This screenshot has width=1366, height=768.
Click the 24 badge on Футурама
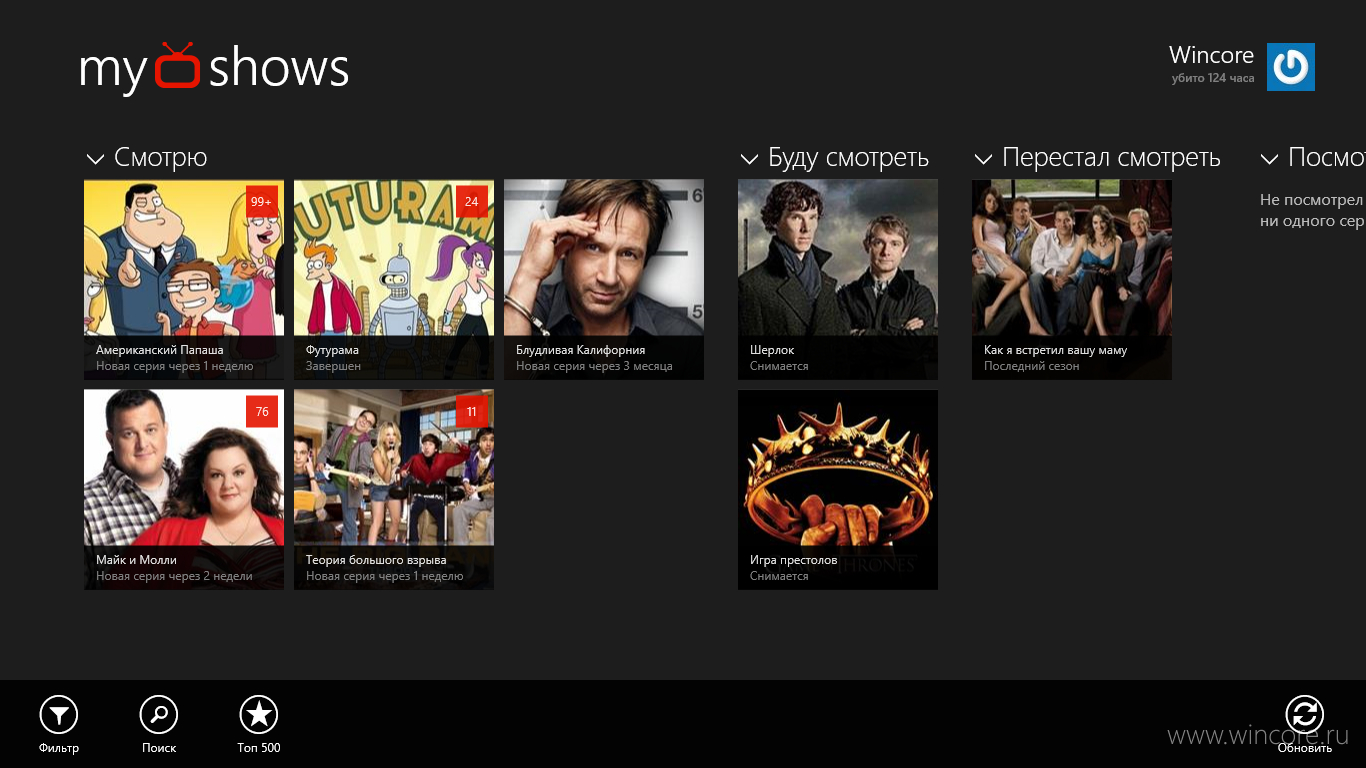pos(472,201)
